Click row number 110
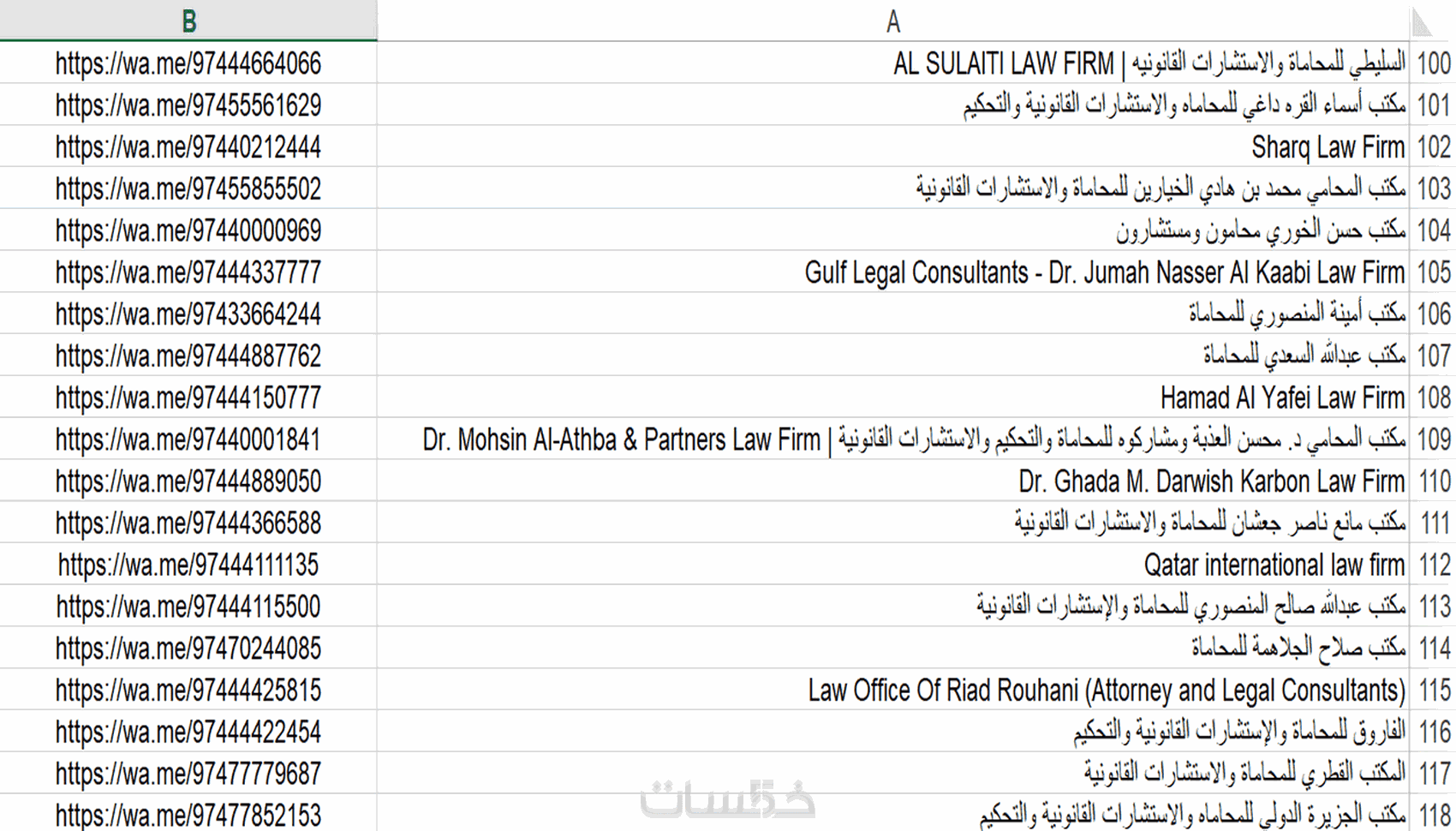1456x831 pixels. (x=1434, y=481)
